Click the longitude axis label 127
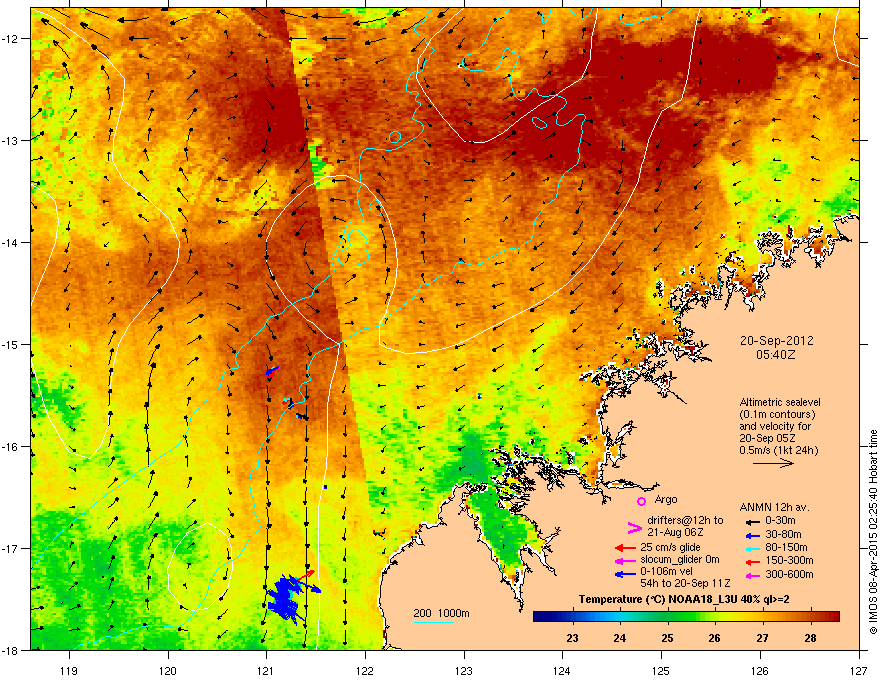 [859, 670]
